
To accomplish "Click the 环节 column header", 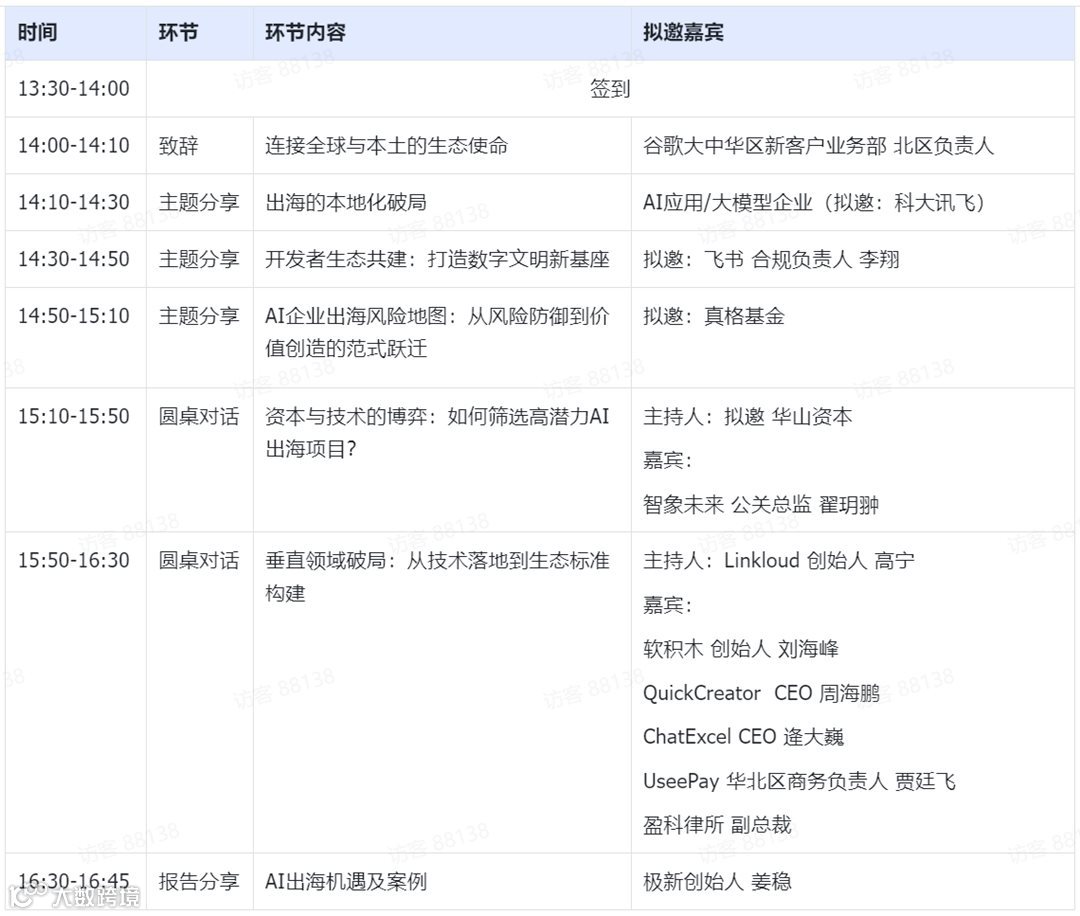I will coord(175,32).
